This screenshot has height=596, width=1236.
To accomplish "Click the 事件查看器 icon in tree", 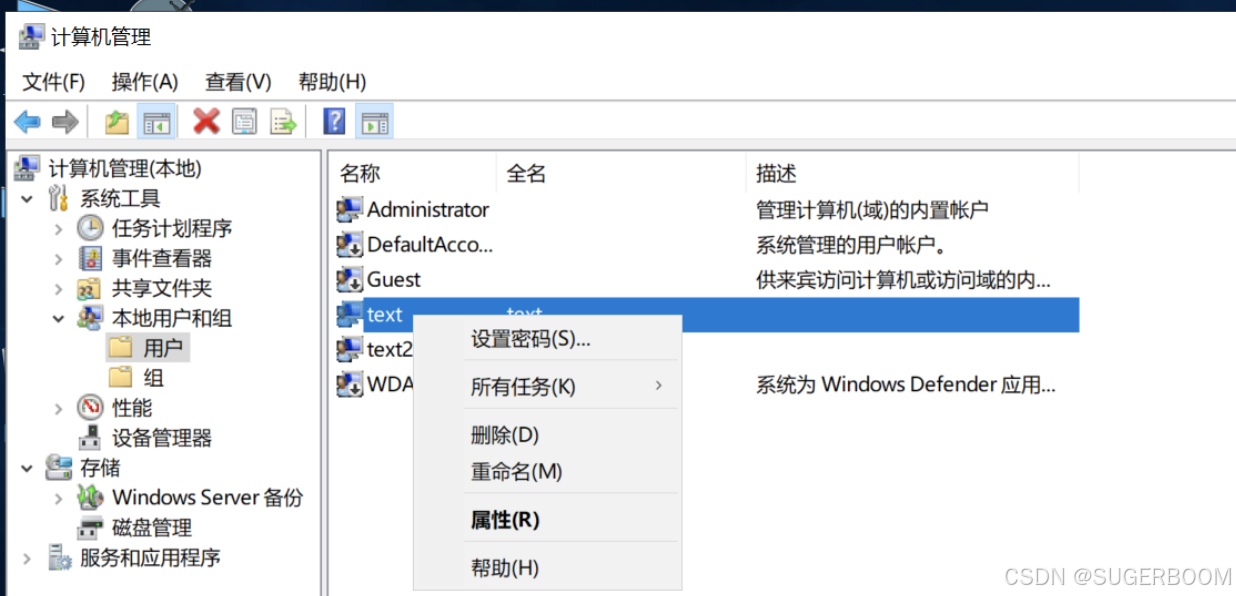I will (x=90, y=258).
